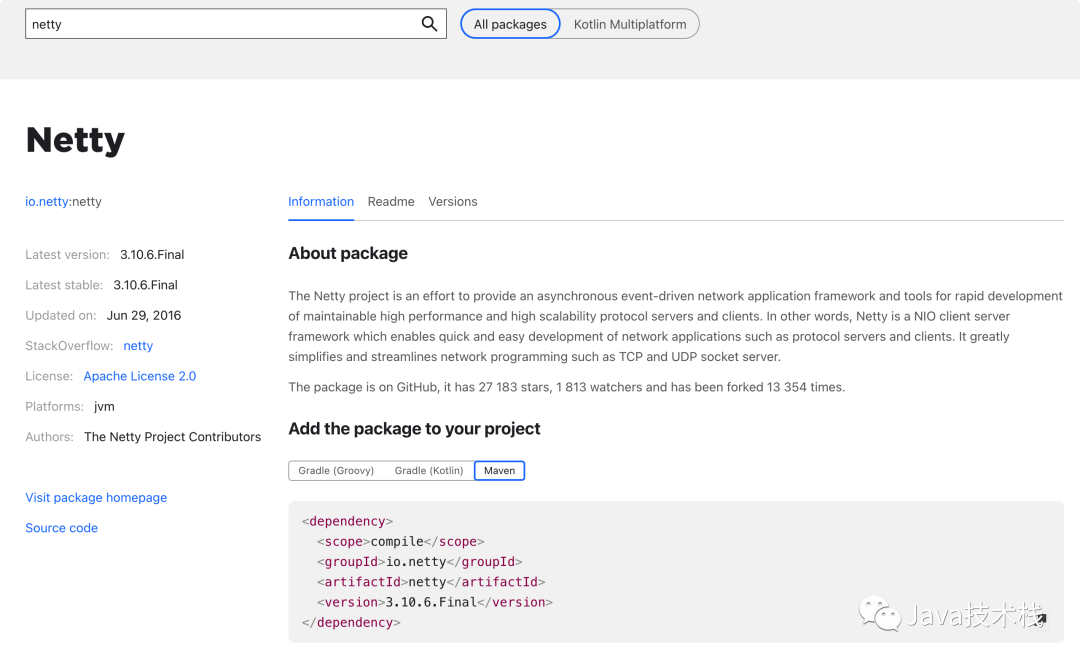
Task: Switch filter to Kotlin Multiplatform
Action: pos(630,24)
